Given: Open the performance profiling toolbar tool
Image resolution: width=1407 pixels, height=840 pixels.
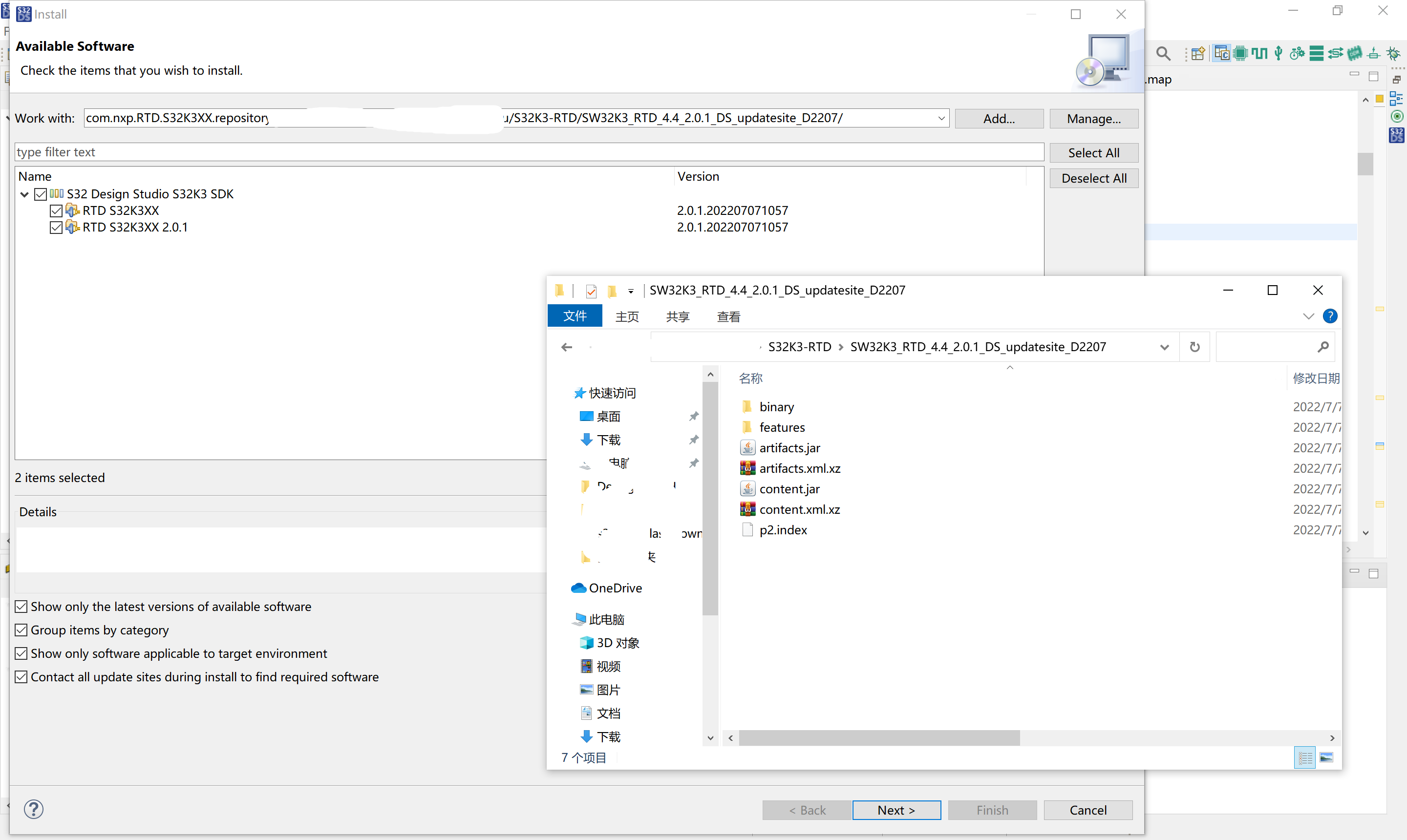Looking at the screenshot, I should click(x=1297, y=53).
